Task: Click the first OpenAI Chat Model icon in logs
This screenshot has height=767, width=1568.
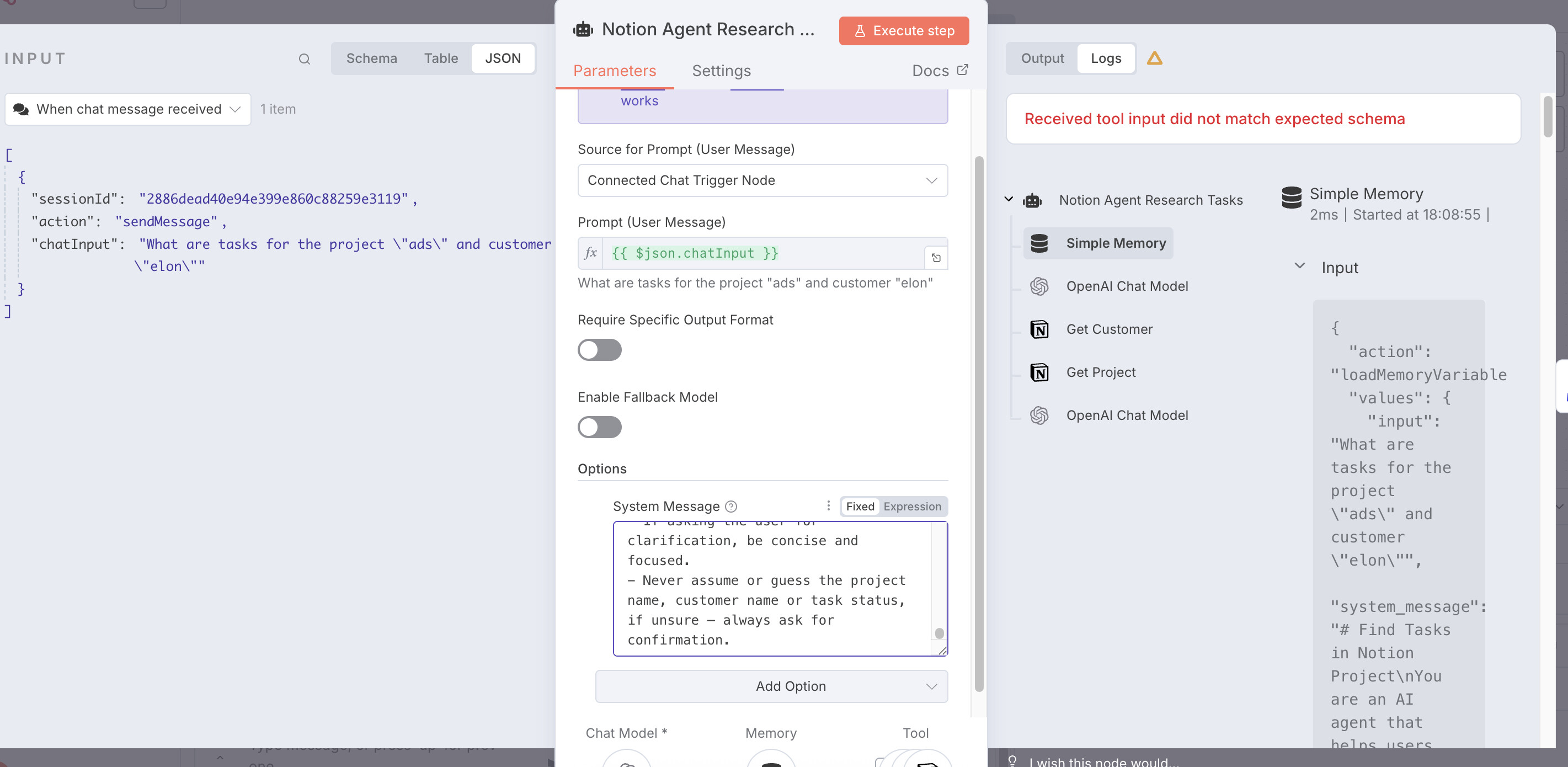Action: point(1039,286)
